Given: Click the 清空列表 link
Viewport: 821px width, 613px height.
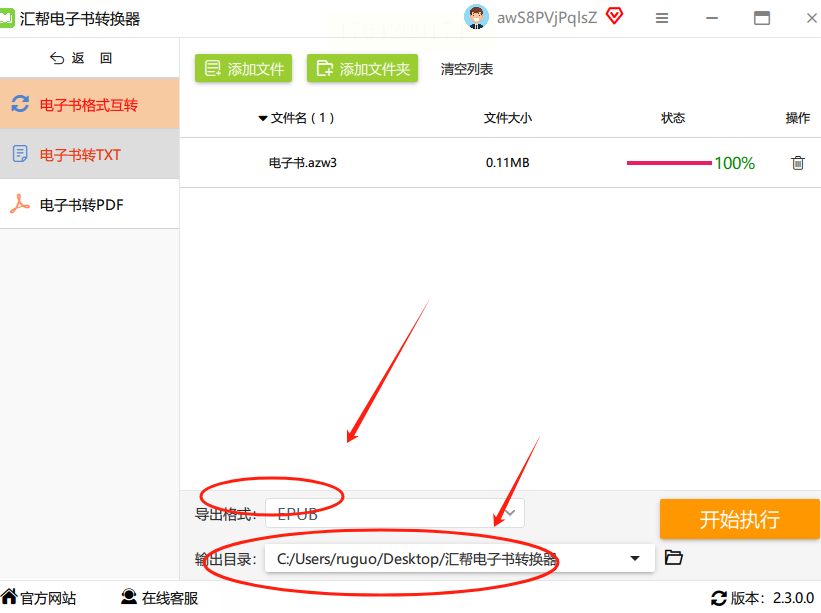Looking at the screenshot, I should [x=467, y=69].
